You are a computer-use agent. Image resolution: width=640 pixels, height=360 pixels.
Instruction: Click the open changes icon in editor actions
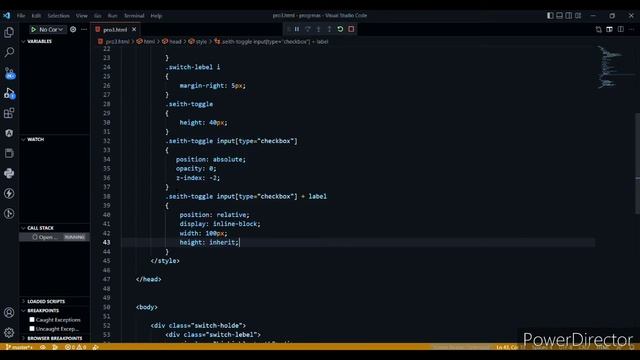[599, 29]
